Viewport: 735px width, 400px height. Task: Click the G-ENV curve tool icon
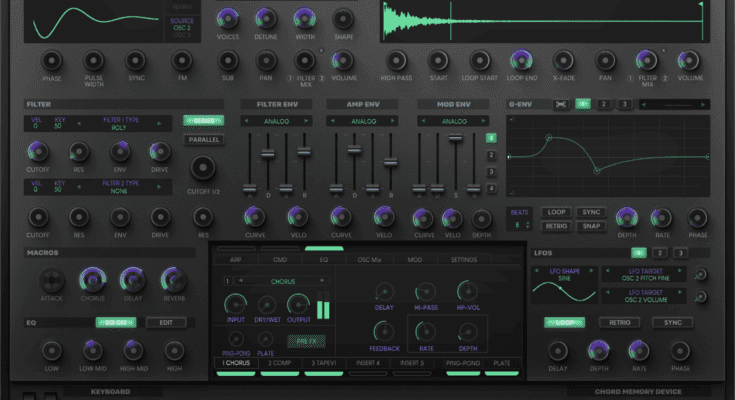click(x=561, y=104)
